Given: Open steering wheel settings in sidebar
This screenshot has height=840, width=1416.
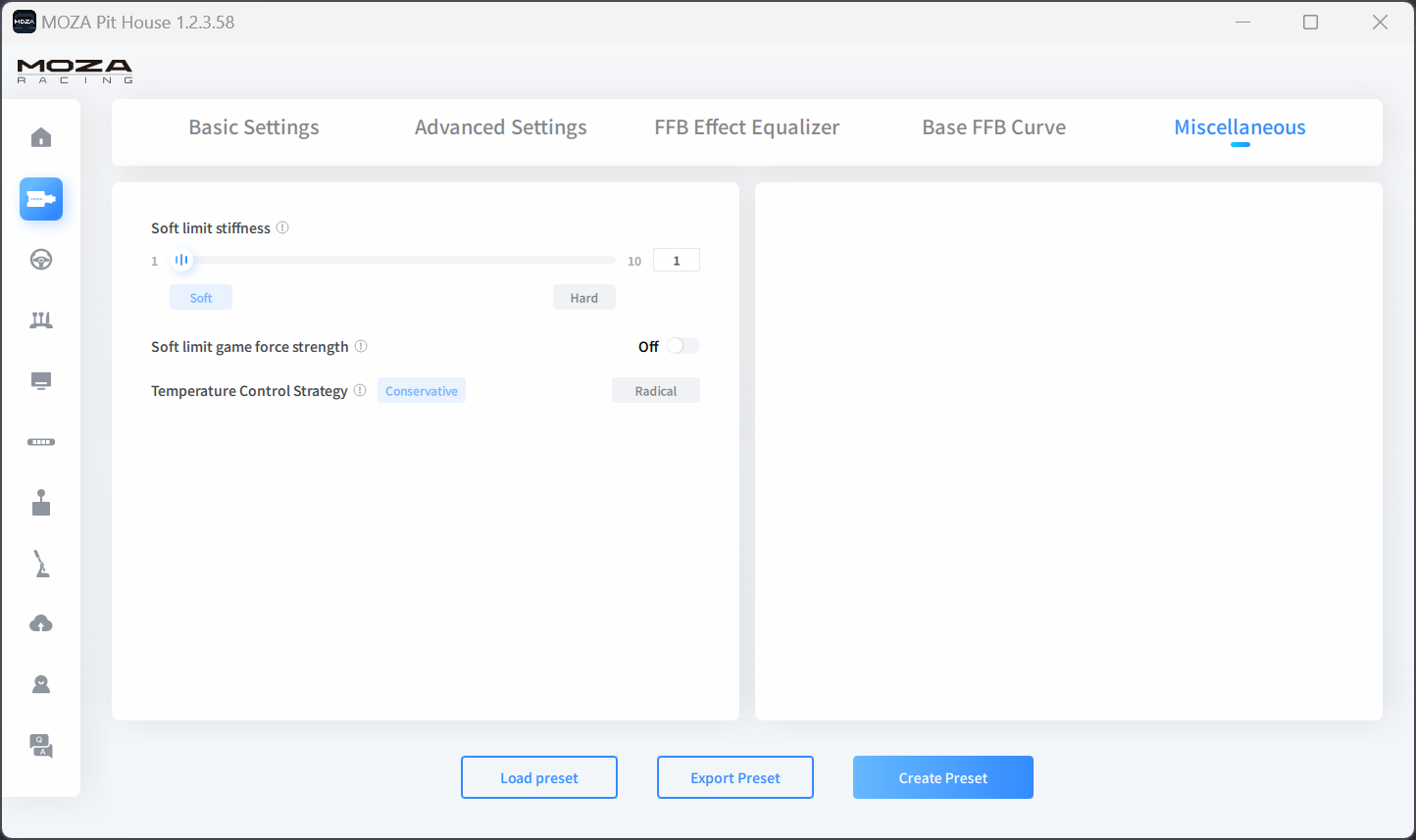Looking at the screenshot, I should click(41, 260).
